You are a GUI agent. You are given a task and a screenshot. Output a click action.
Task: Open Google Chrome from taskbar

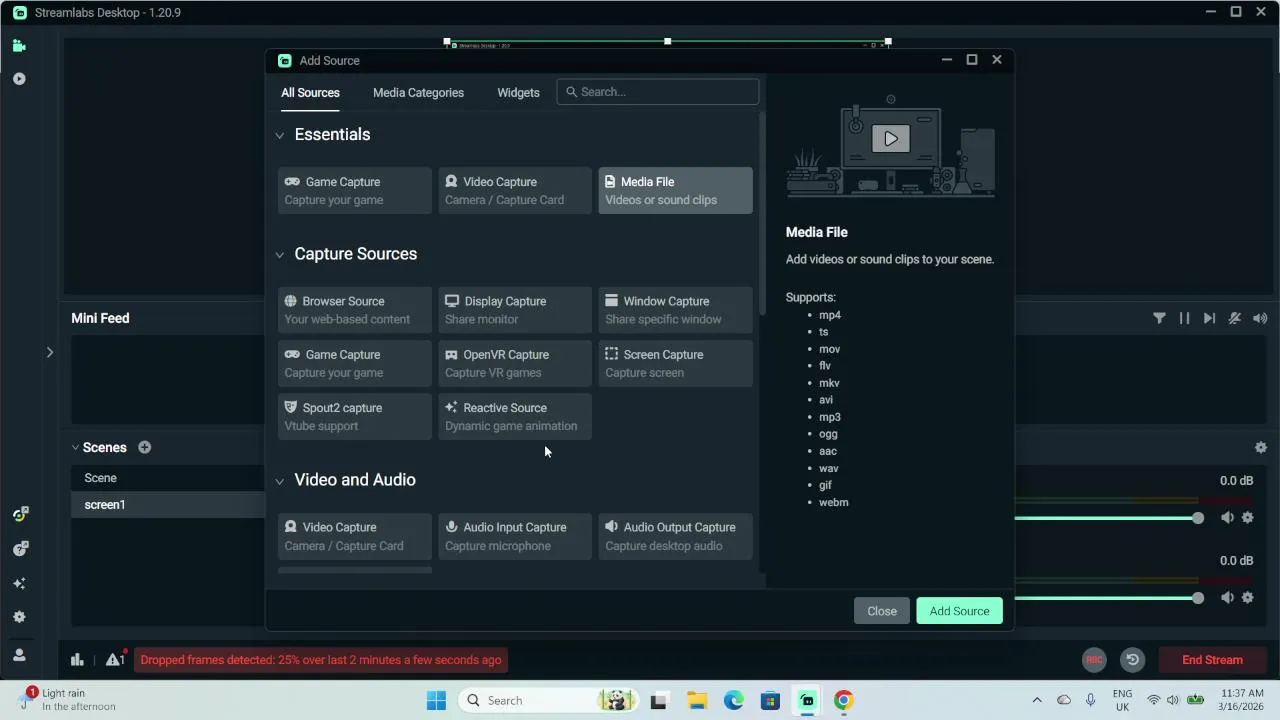(843, 701)
